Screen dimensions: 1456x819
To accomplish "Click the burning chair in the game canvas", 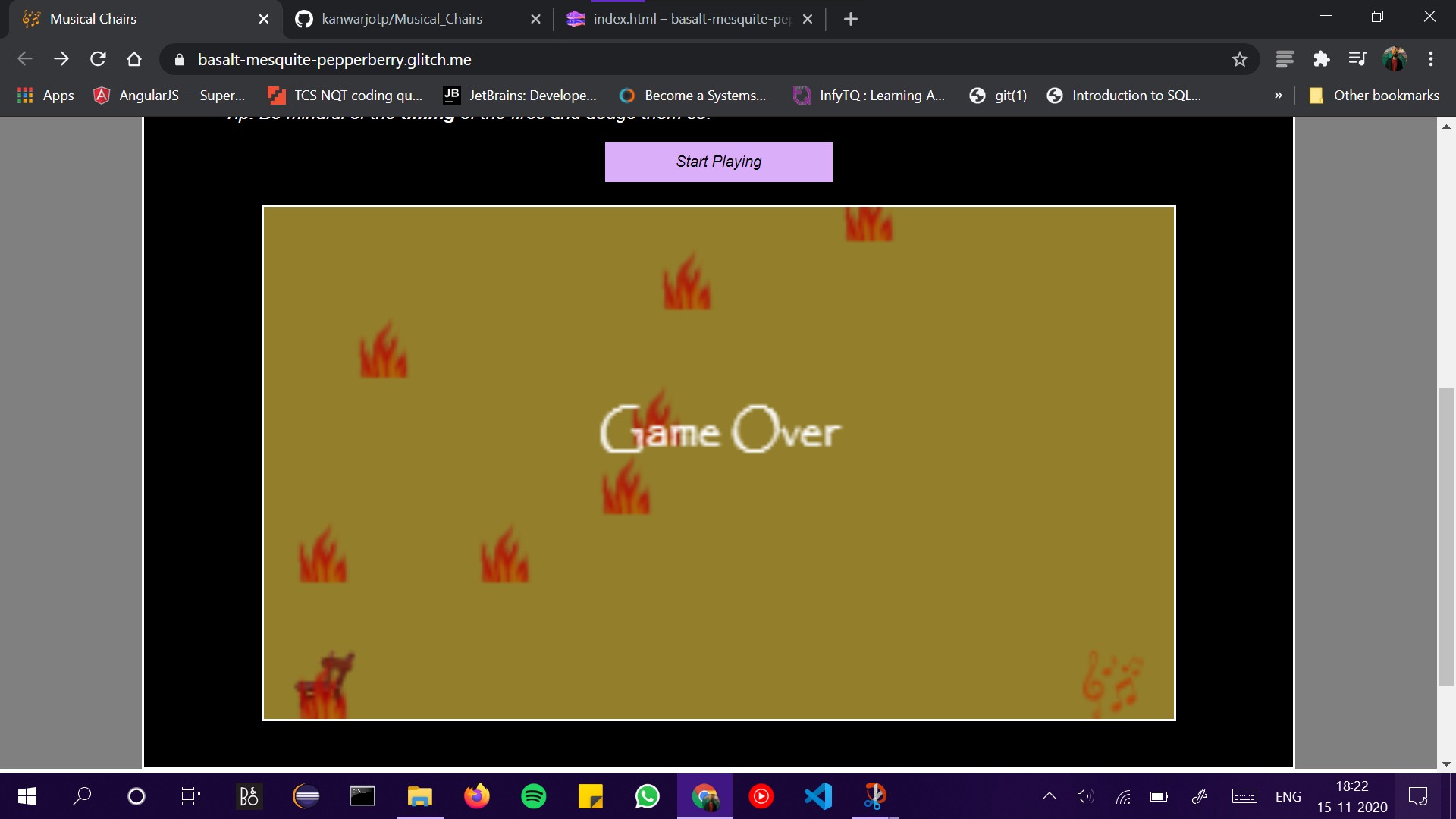I will click(x=325, y=685).
